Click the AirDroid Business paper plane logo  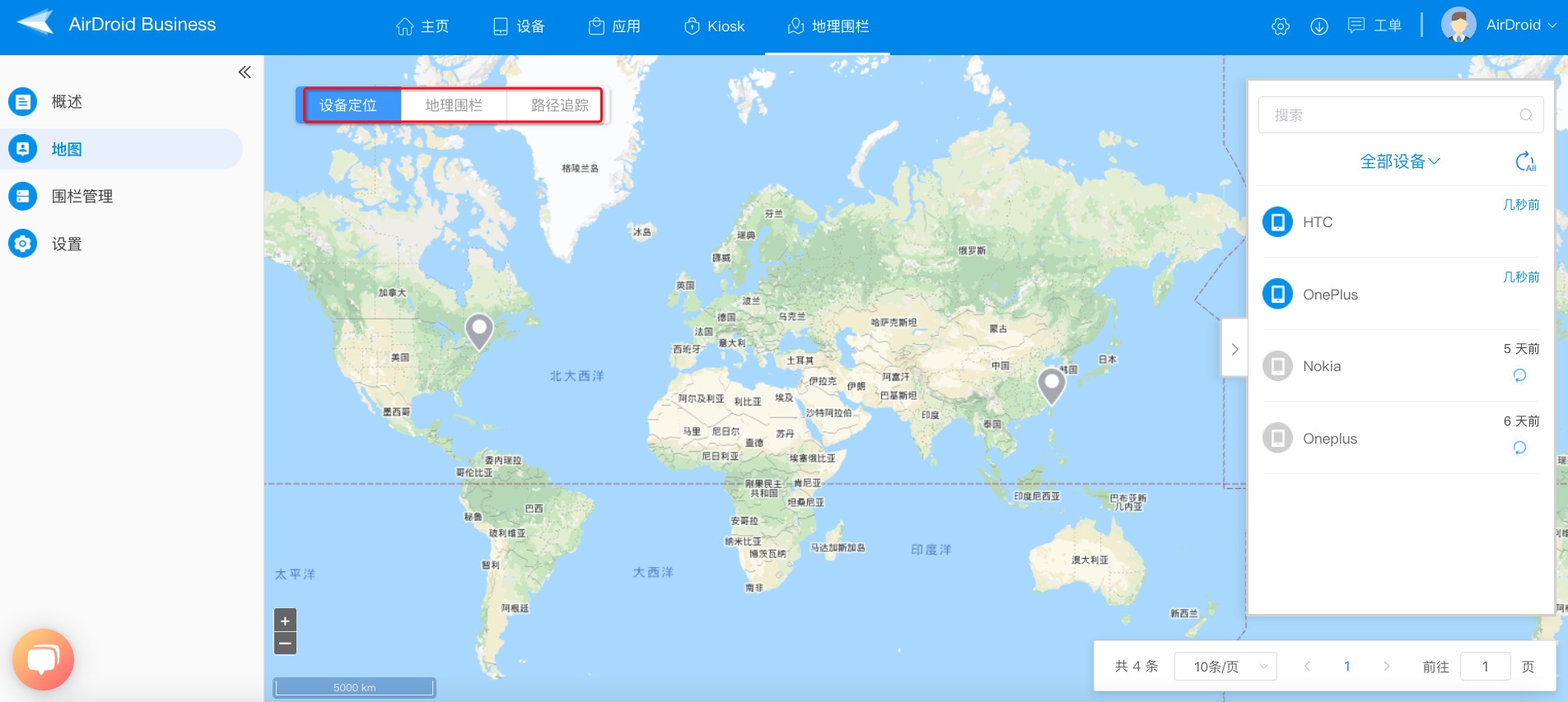(x=35, y=23)
